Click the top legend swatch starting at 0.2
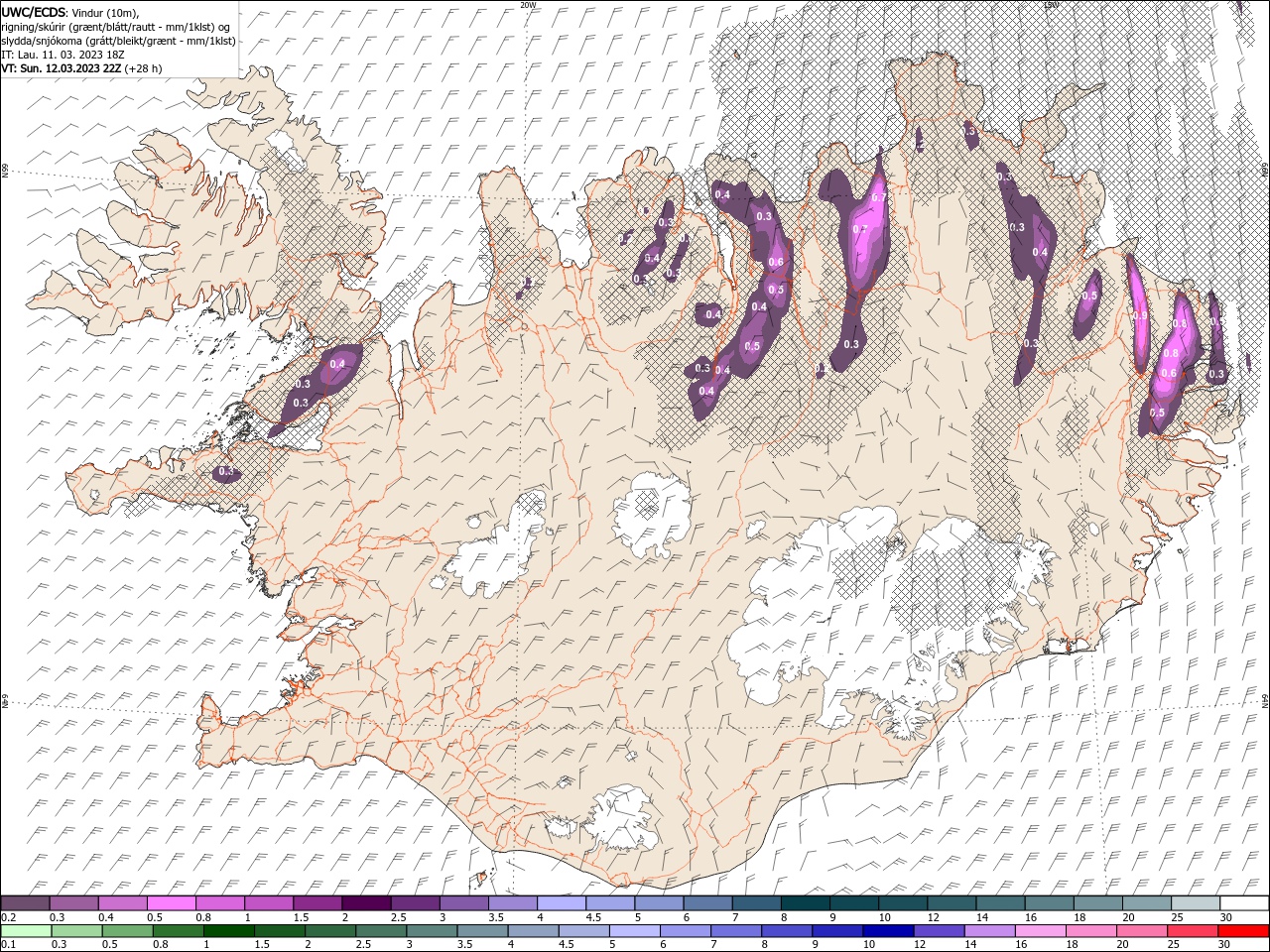The height and width of the screenshot is (952, 1270). click(26, 903)
